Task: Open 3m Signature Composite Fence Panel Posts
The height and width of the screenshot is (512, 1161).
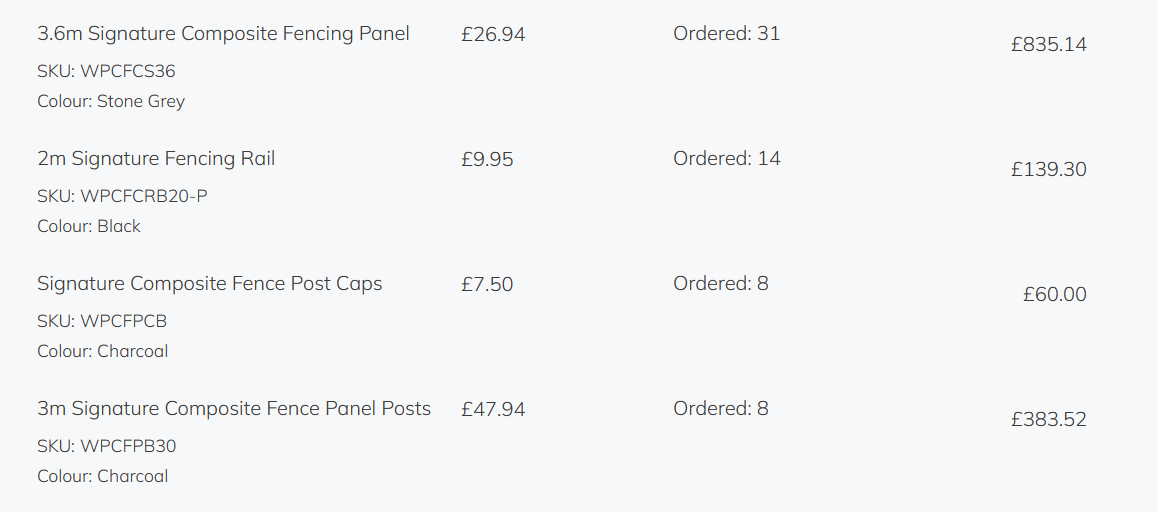Action: pos(234,409)
